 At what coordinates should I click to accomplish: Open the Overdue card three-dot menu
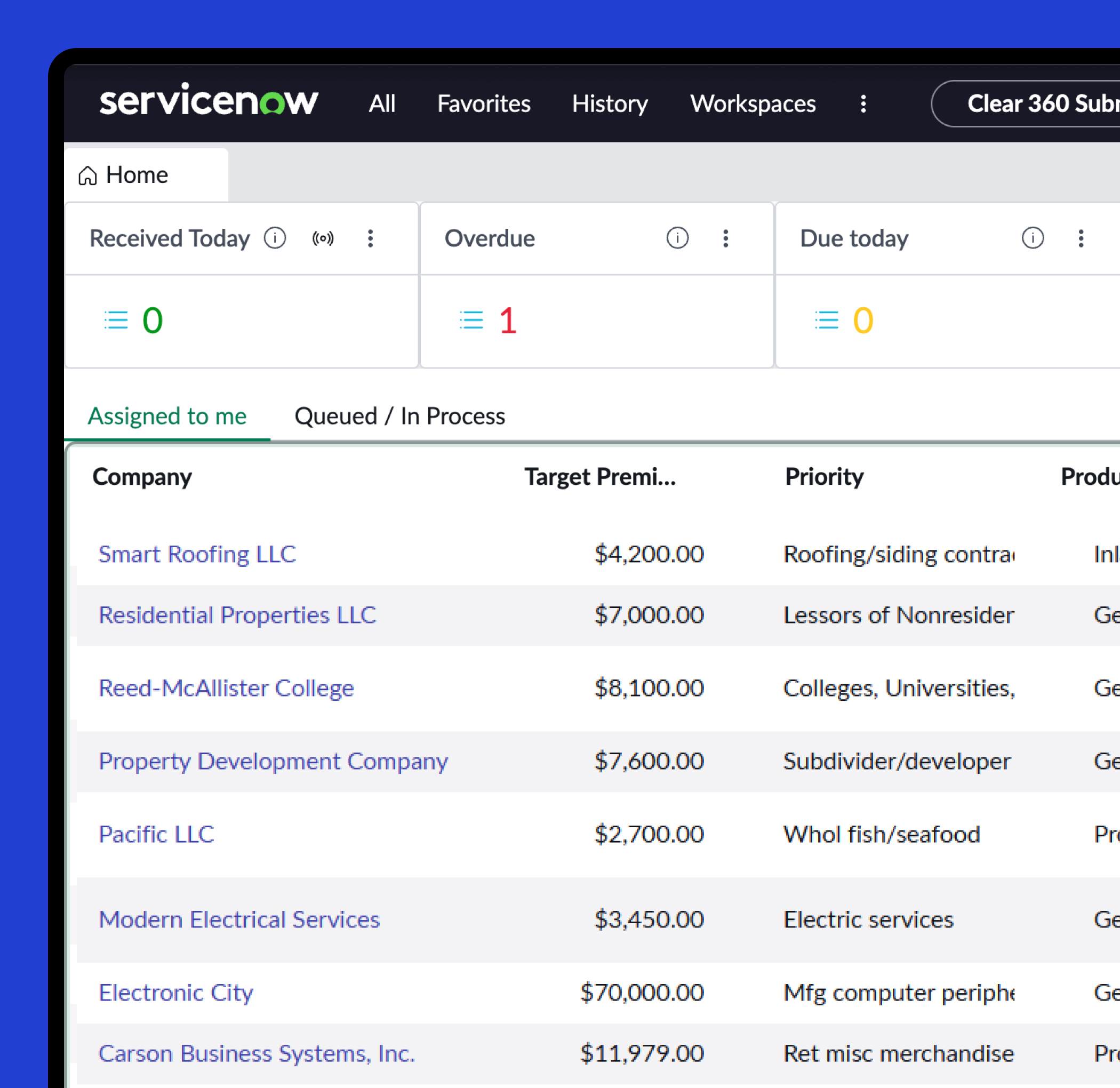(x=726, y=238)
